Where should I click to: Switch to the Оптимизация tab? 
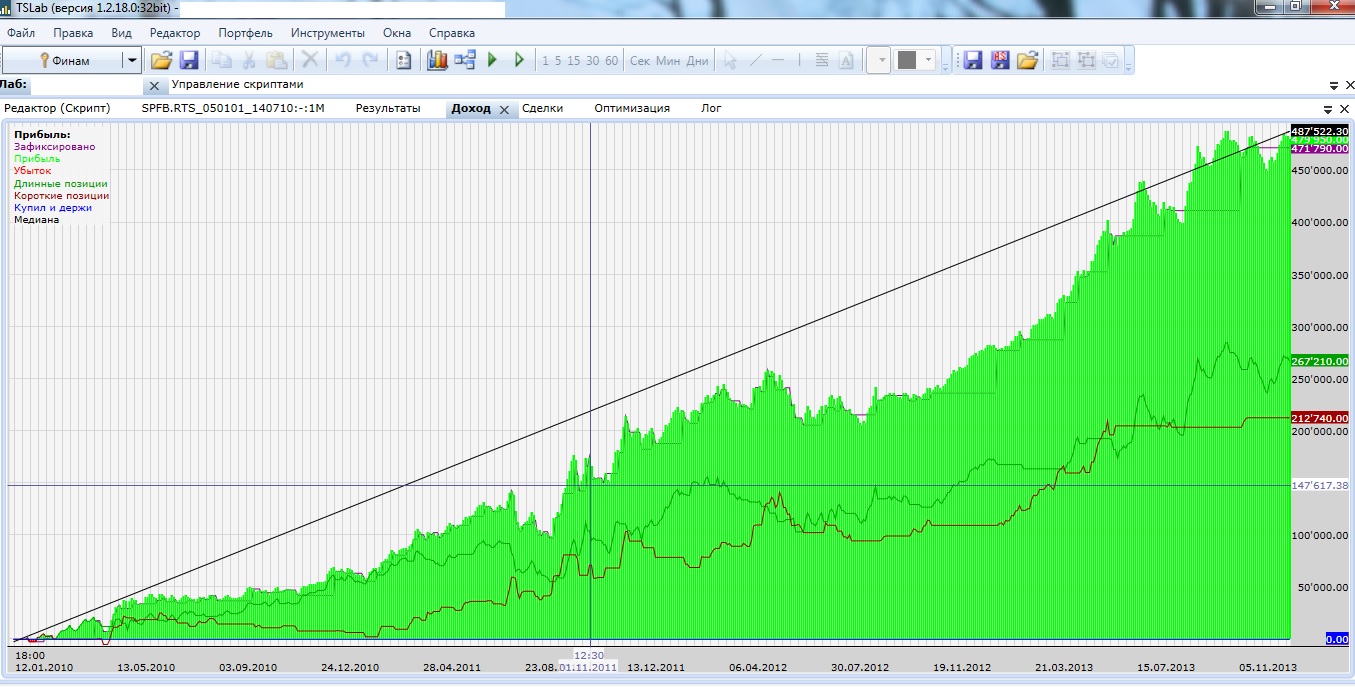point(632,108)
